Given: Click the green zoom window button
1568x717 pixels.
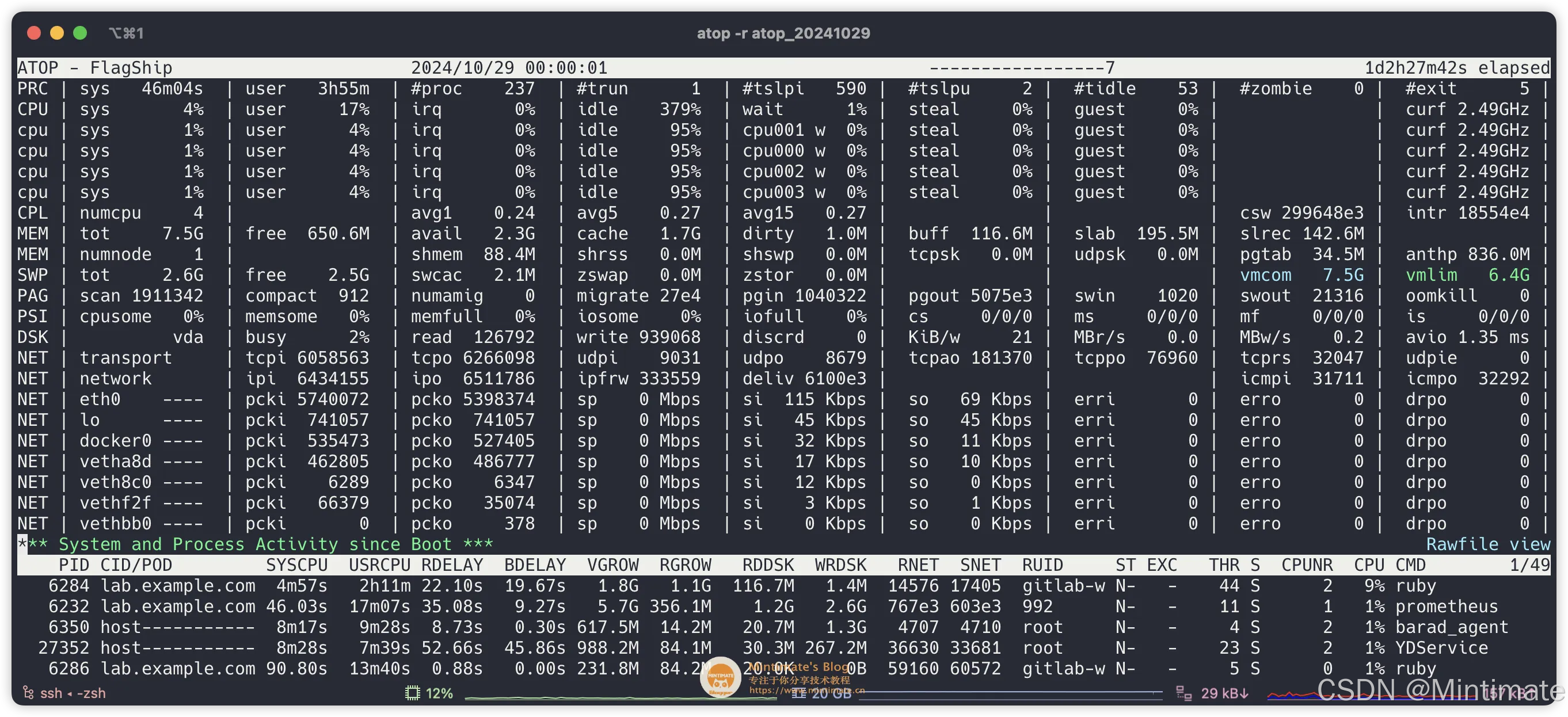Looking at the screenshot, I should (81, 33).
